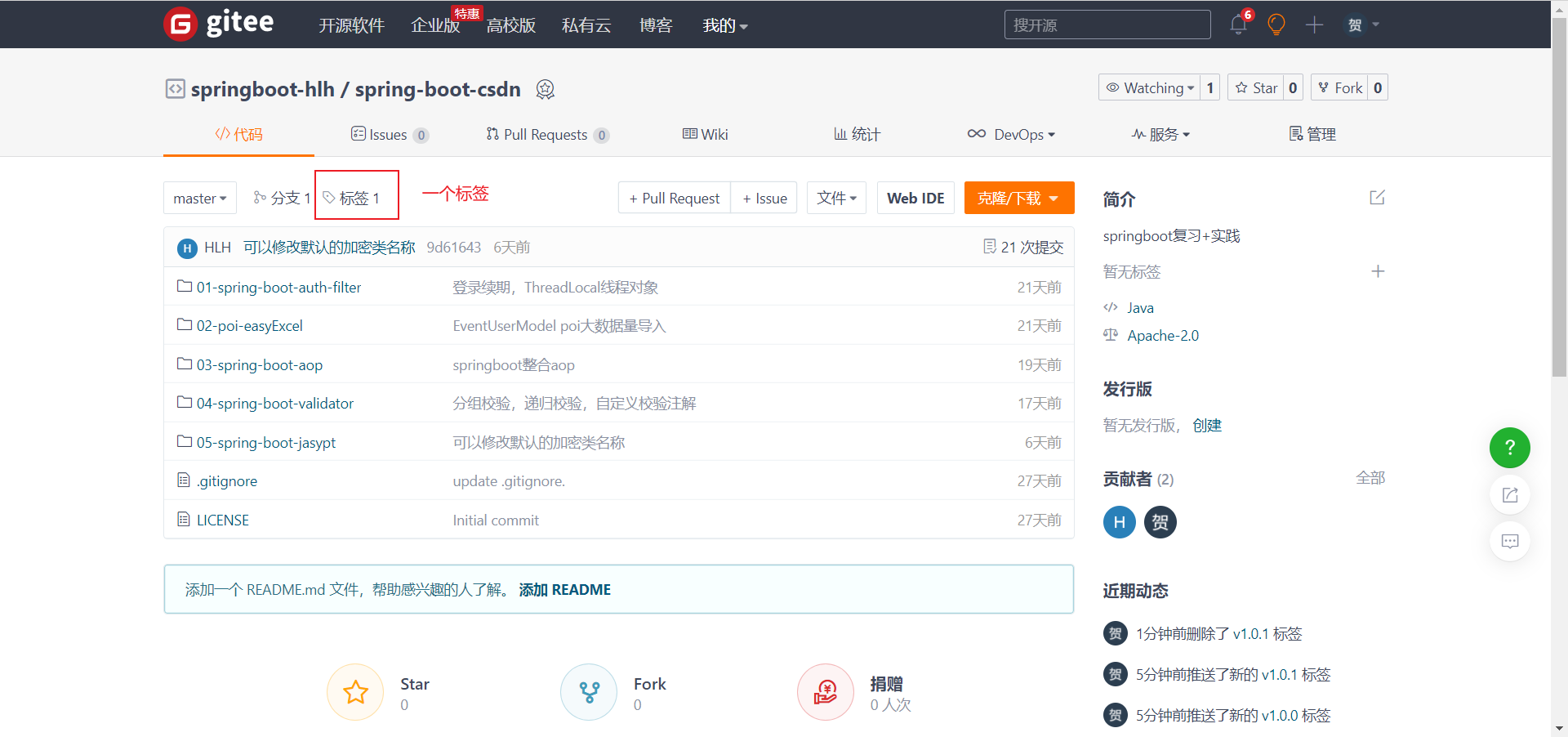Open 企业版 in top navigation

click(435, 25)
